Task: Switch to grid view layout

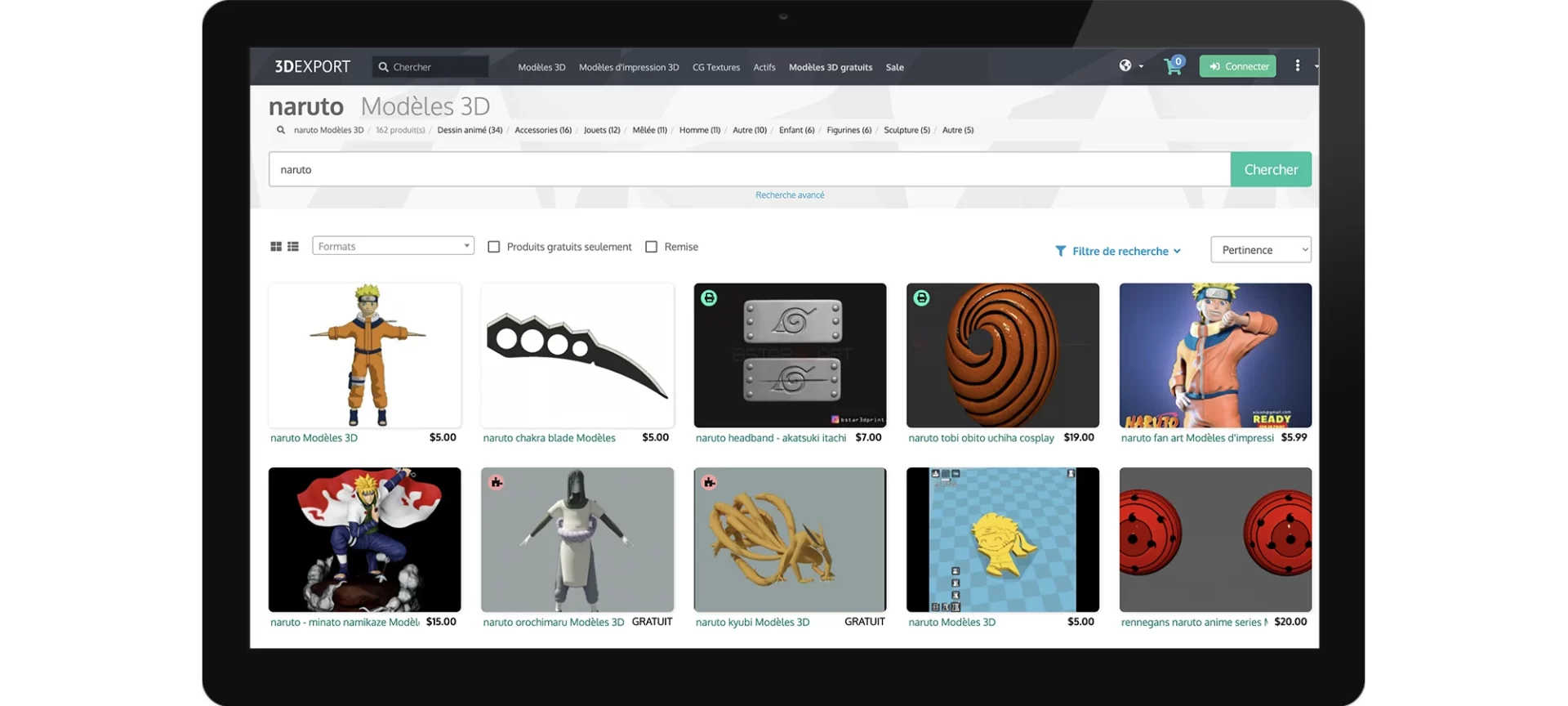Action: (x=276, y=247)
